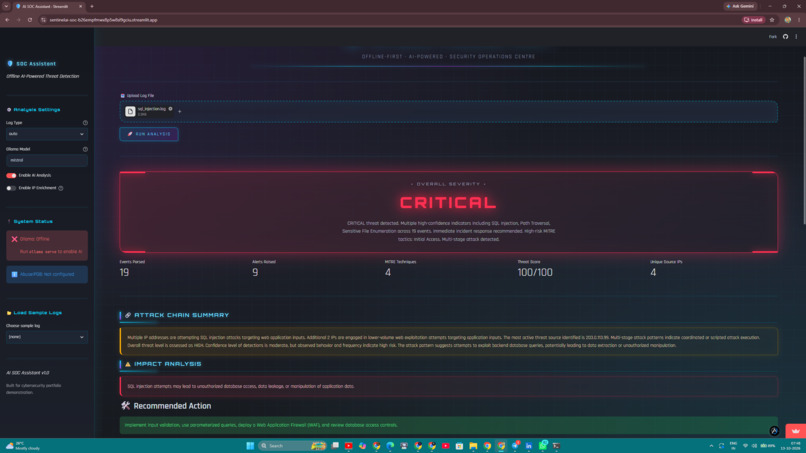Focus the address bar URL

[x=103, y=20]
